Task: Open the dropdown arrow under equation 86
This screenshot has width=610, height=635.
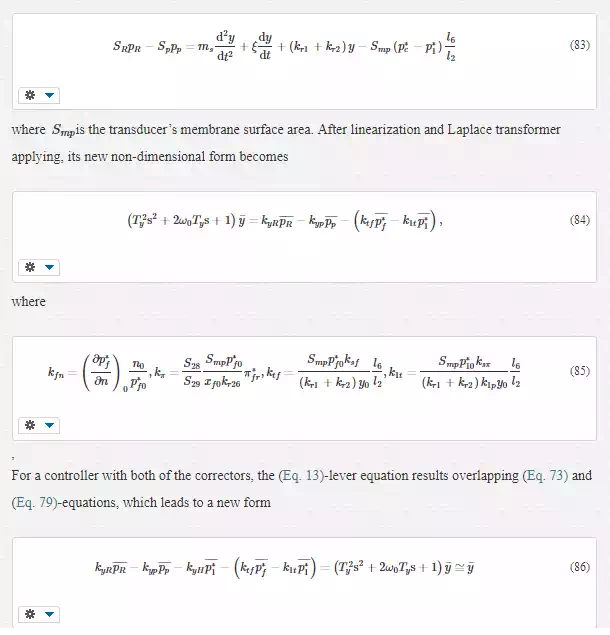Action: click(x=49, y=615)
